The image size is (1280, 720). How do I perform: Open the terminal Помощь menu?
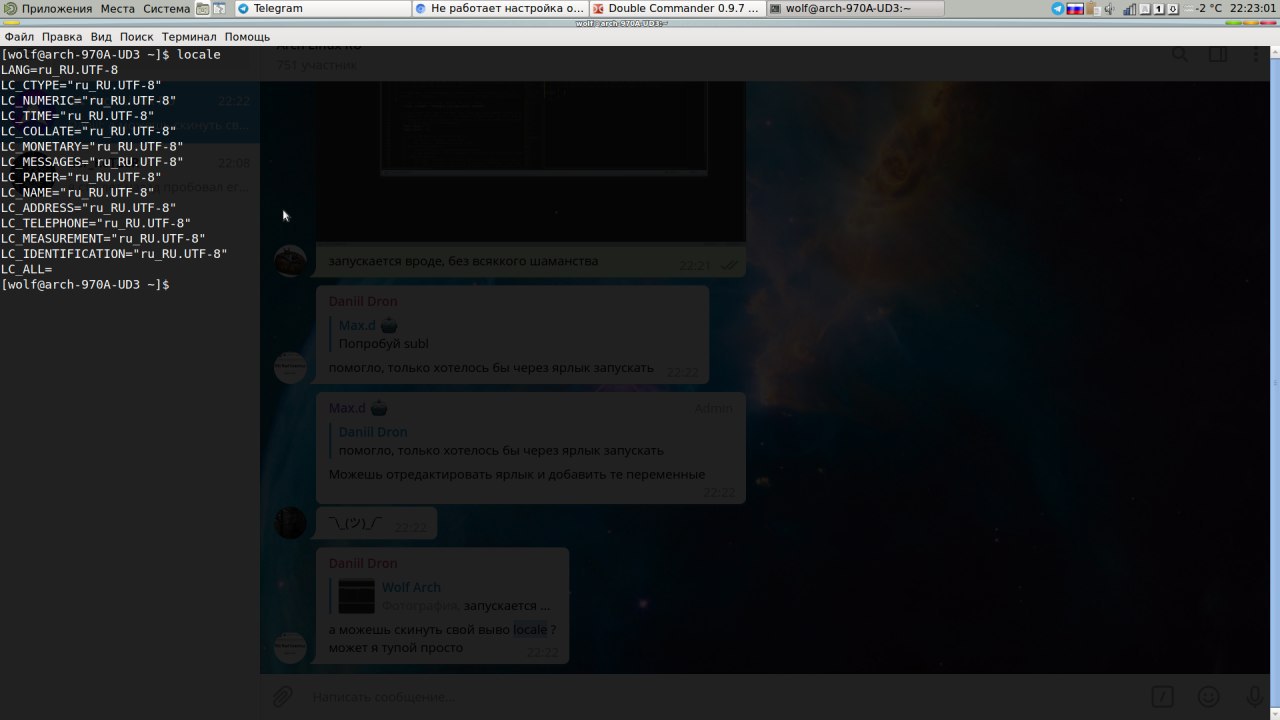[x=247, y=37]
